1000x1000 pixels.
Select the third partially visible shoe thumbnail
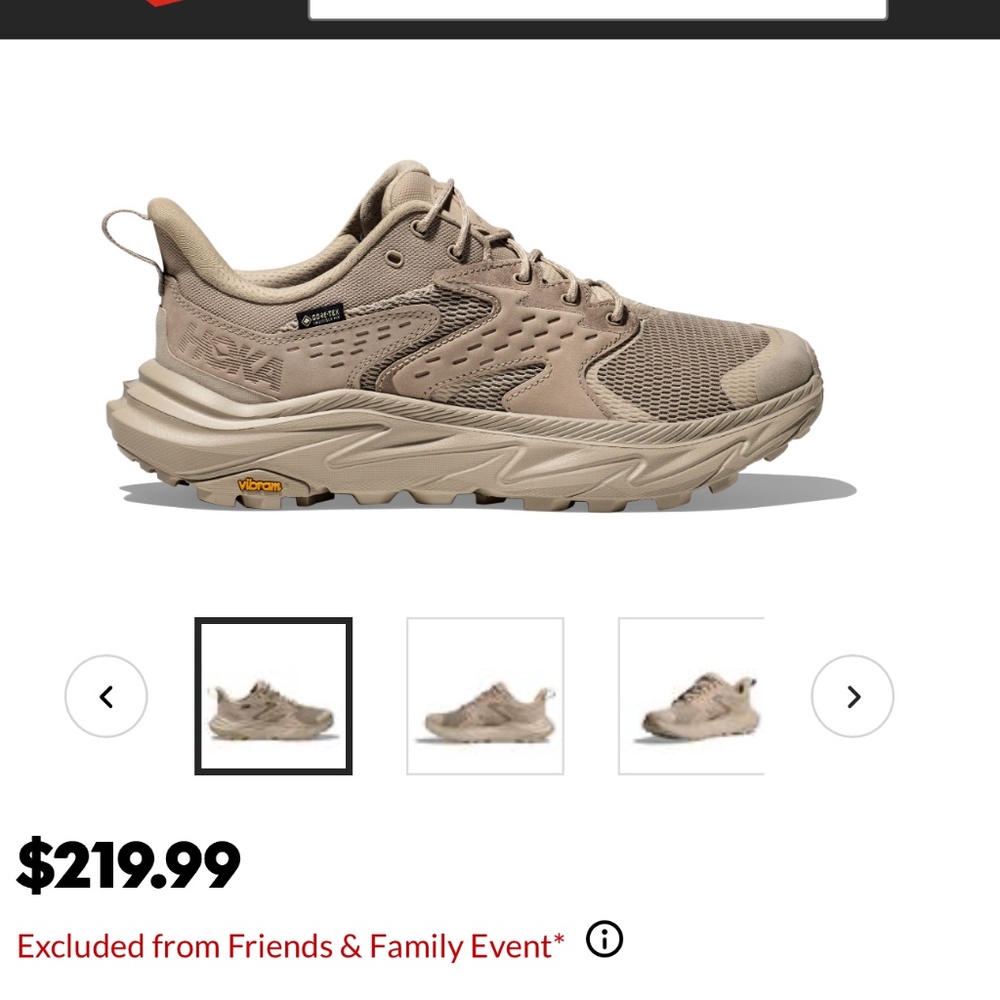click(691, 696)
